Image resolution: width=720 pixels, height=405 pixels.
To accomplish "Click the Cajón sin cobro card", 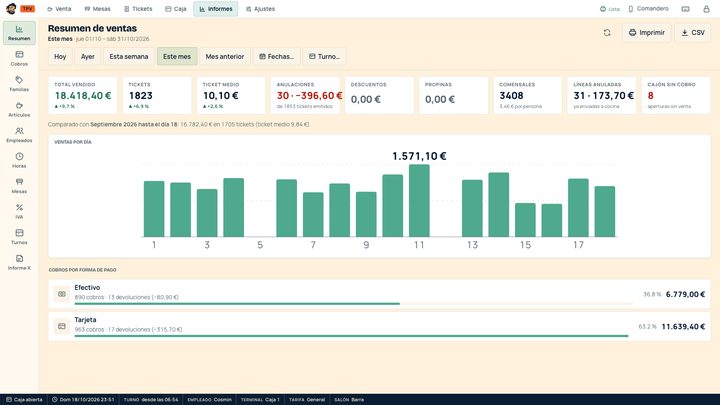I will coord(676,95).
